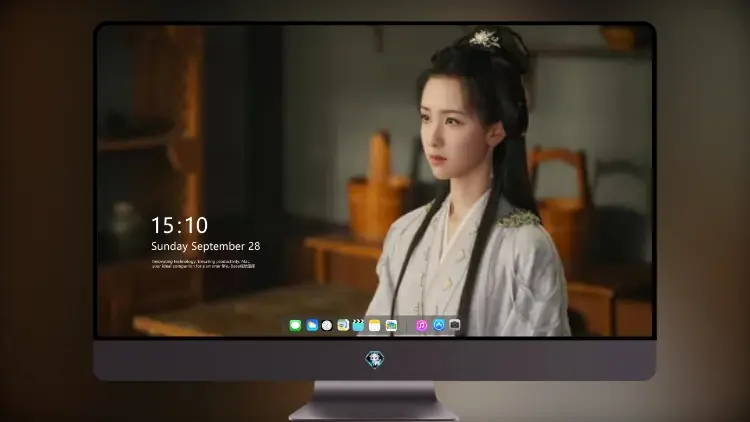Open the green Messages dock icon
The height and width of the screenshot is (422, 750).
click(295, 326)
